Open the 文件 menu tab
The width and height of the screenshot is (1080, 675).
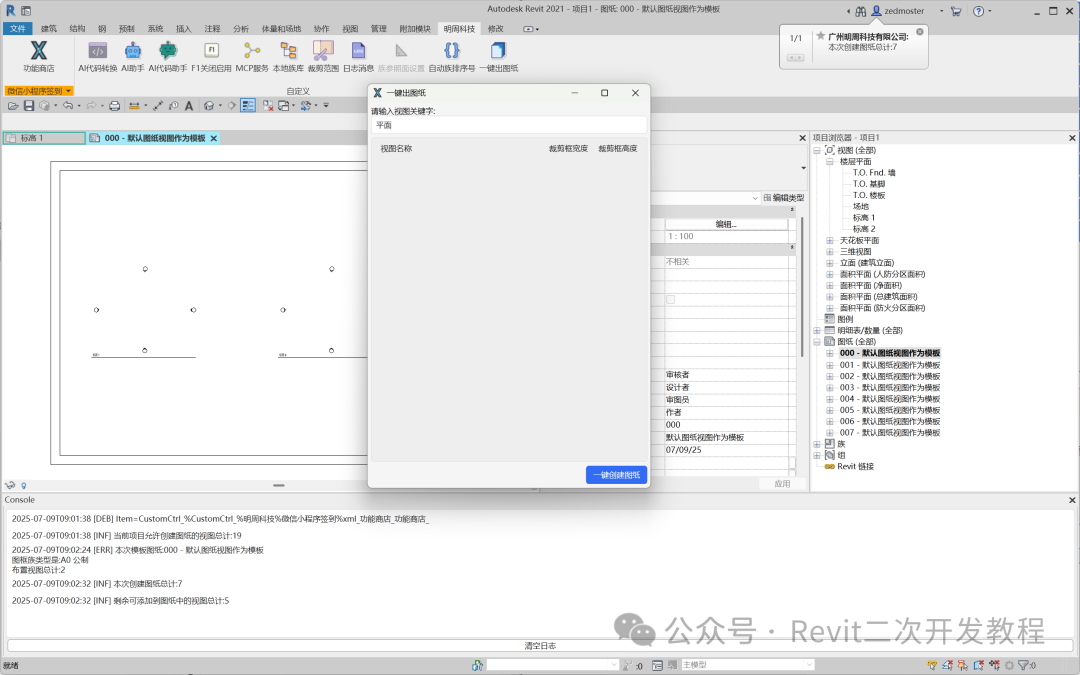18,29
